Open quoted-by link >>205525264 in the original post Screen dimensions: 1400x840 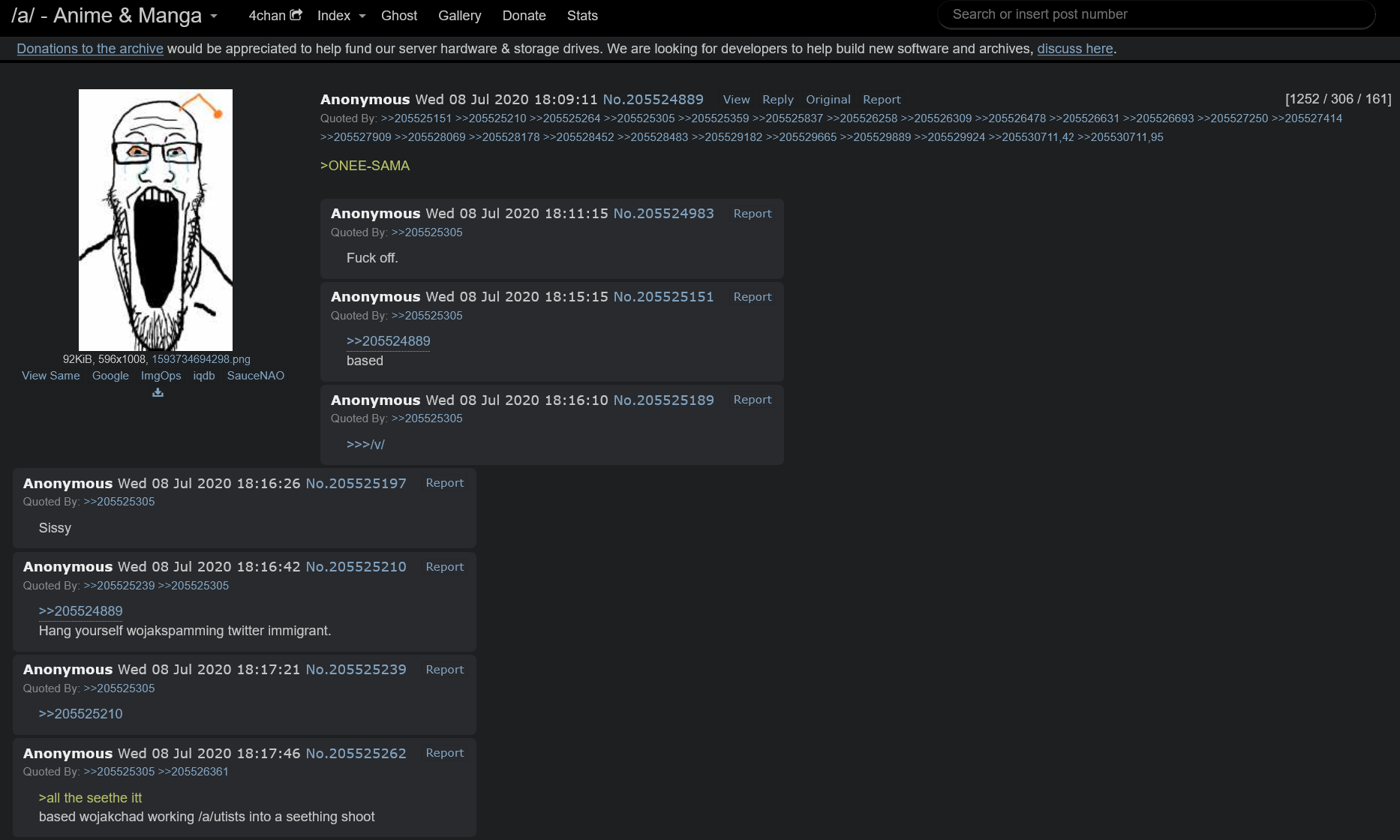point(565,118)
